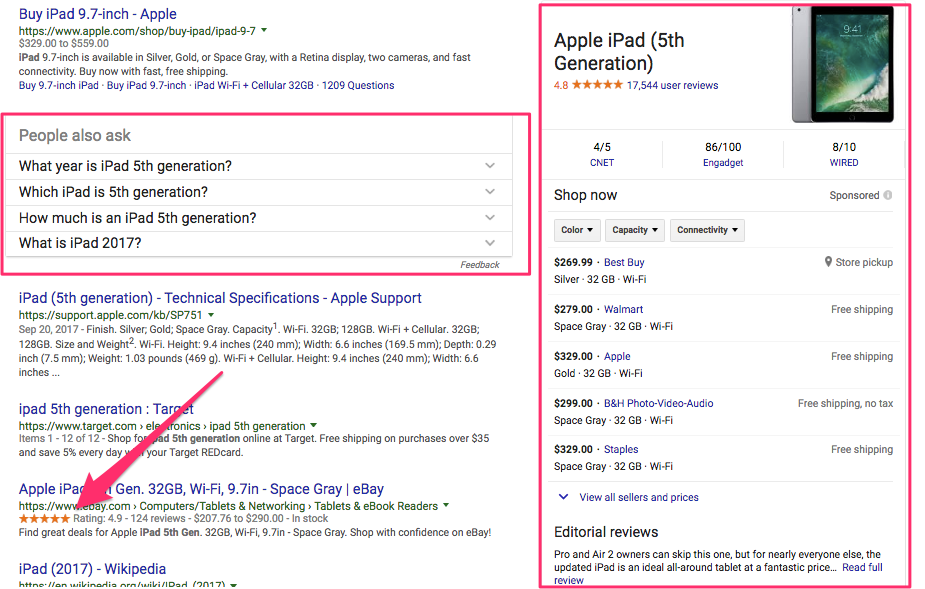Expand 'Which iPad is 5th generation?' question
925x589 pixels.
[x=258, y=192]
